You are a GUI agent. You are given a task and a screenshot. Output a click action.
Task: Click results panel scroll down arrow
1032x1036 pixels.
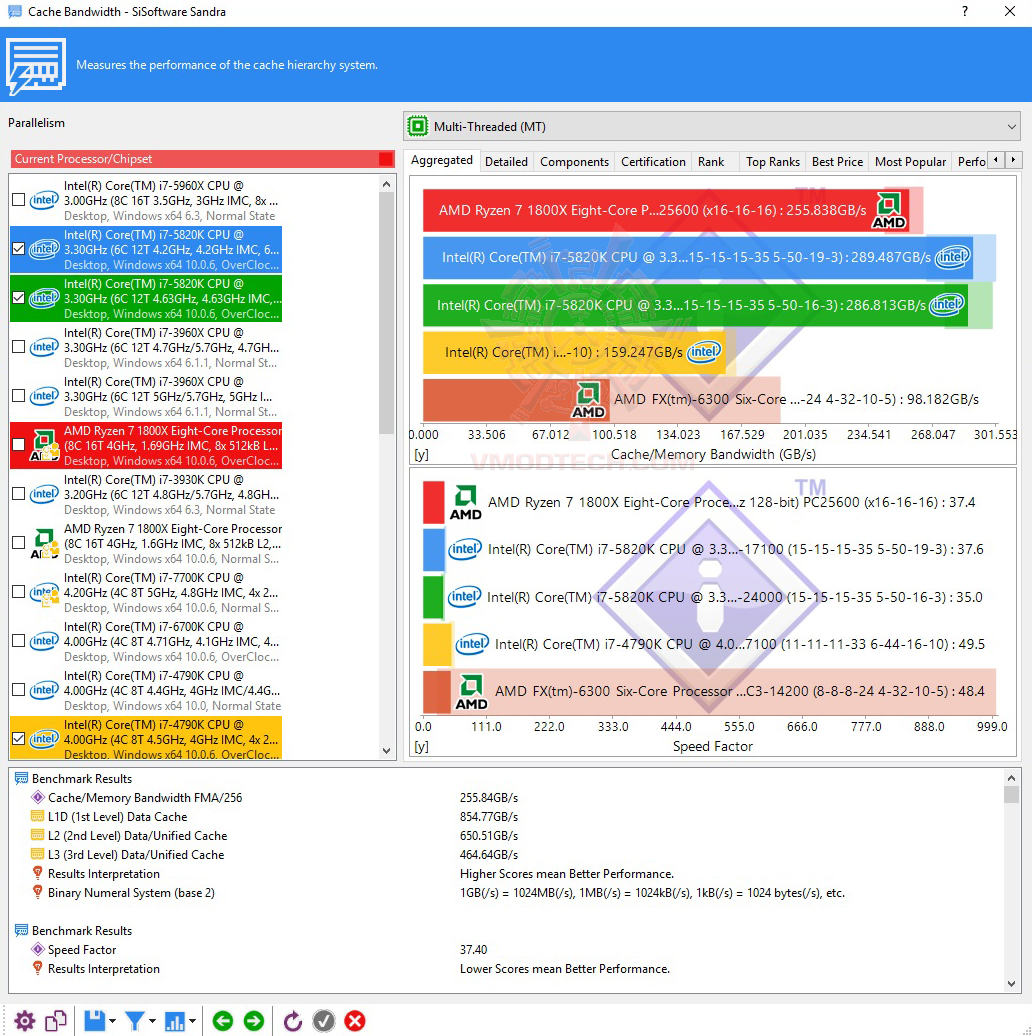(x=1011, y=983)
